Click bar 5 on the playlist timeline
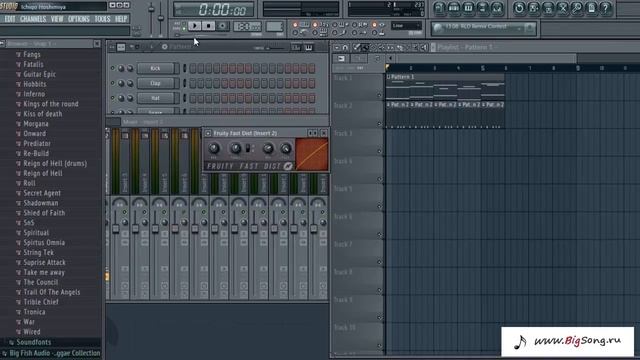 point(482,68)
